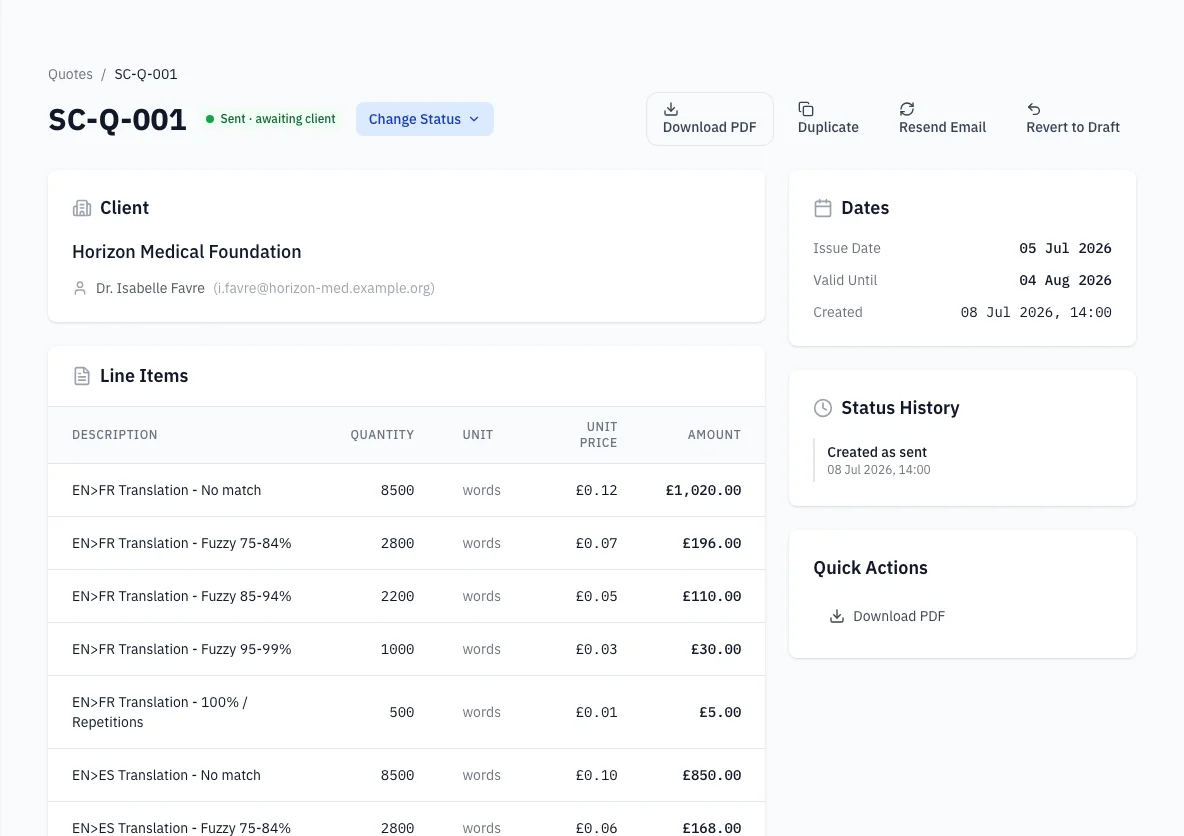Click the calendar icon beside Dates
The height and width of the screenshot is (836, 1184).
(823, 208)
